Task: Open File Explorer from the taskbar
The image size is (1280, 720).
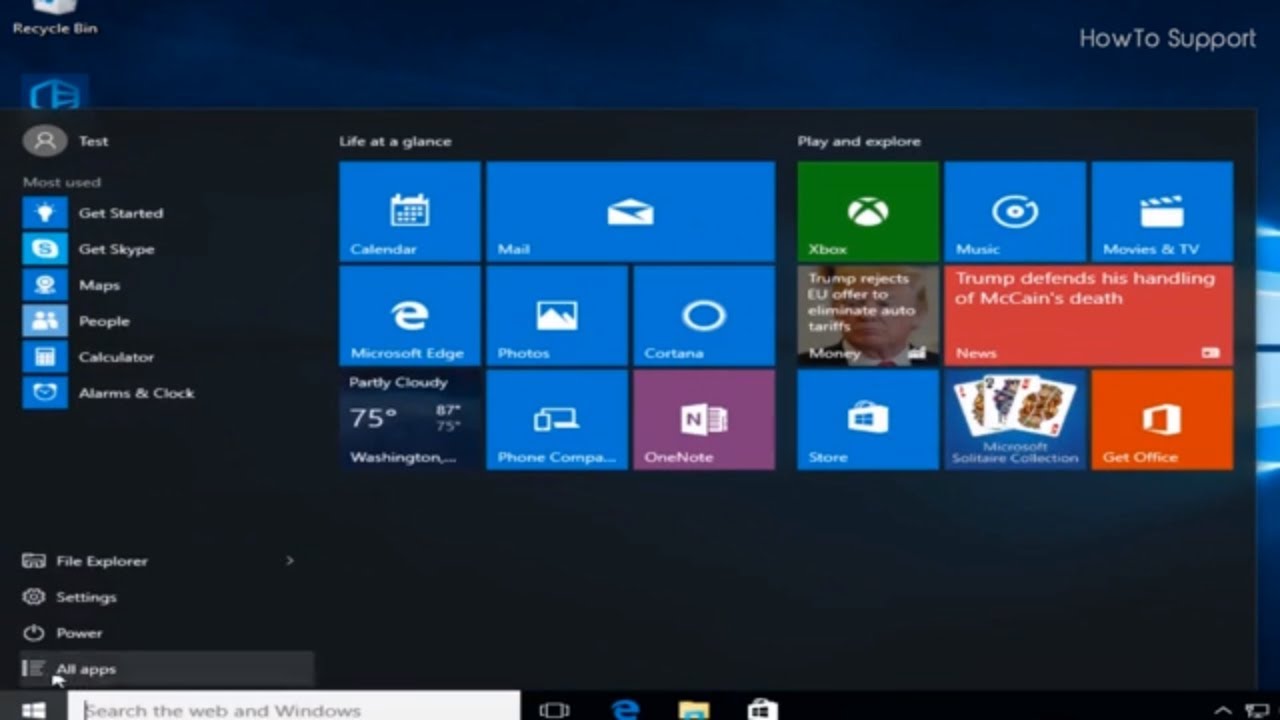Action: (x=694, y=710)
